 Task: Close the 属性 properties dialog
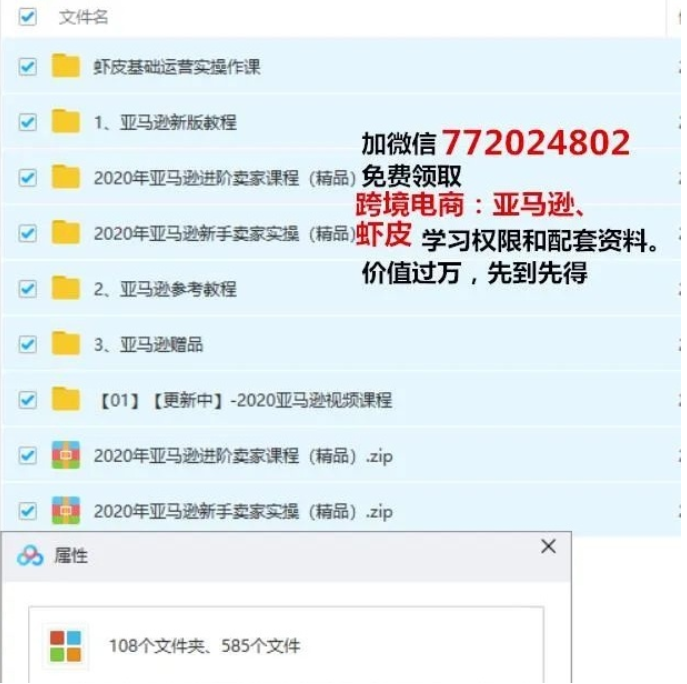548,546
